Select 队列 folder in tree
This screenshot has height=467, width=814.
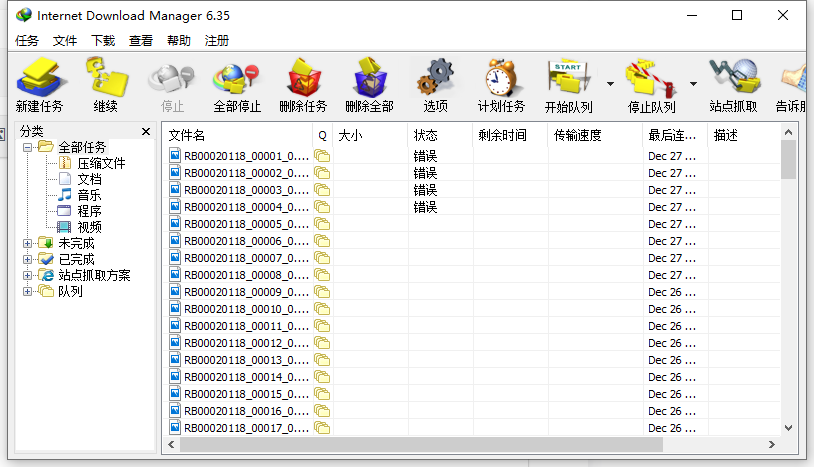tap(70, 292)
